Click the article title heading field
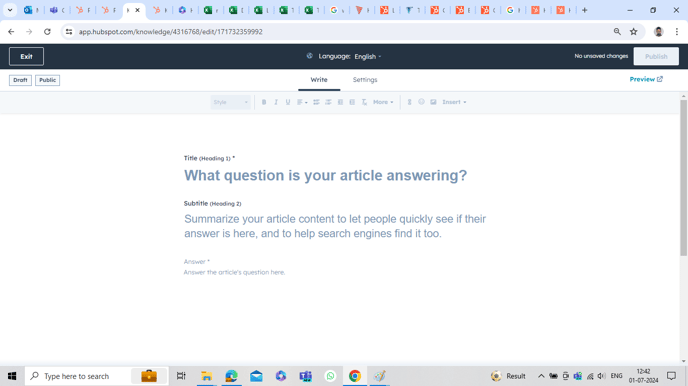Viewport: 688px width, 386px height. 326,175
